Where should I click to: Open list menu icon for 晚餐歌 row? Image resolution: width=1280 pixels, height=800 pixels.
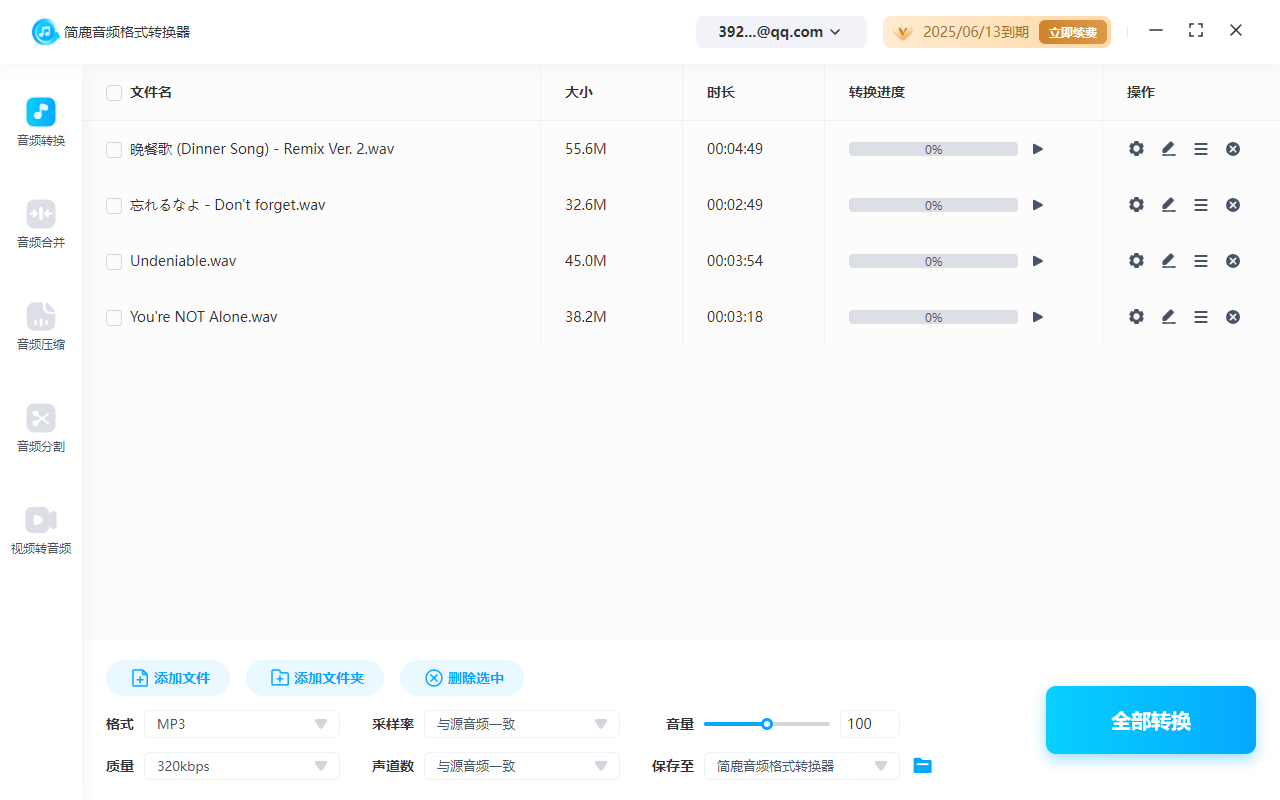pos(1201,149)
